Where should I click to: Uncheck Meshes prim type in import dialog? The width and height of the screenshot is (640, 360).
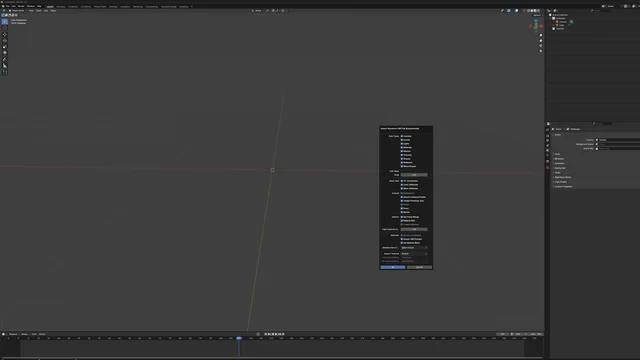point(402,151)
